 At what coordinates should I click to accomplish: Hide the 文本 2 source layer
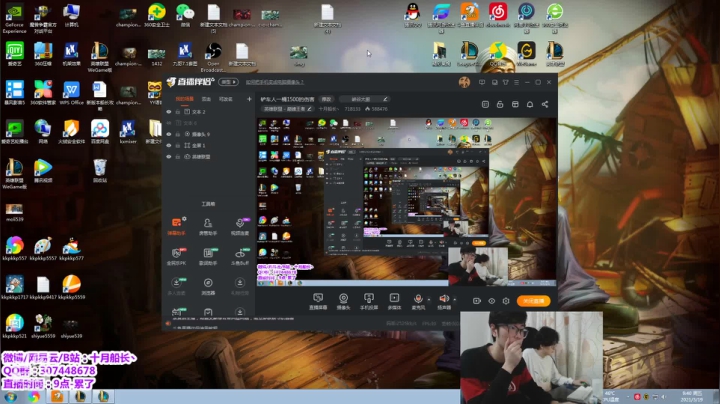(x=169, y=112)
